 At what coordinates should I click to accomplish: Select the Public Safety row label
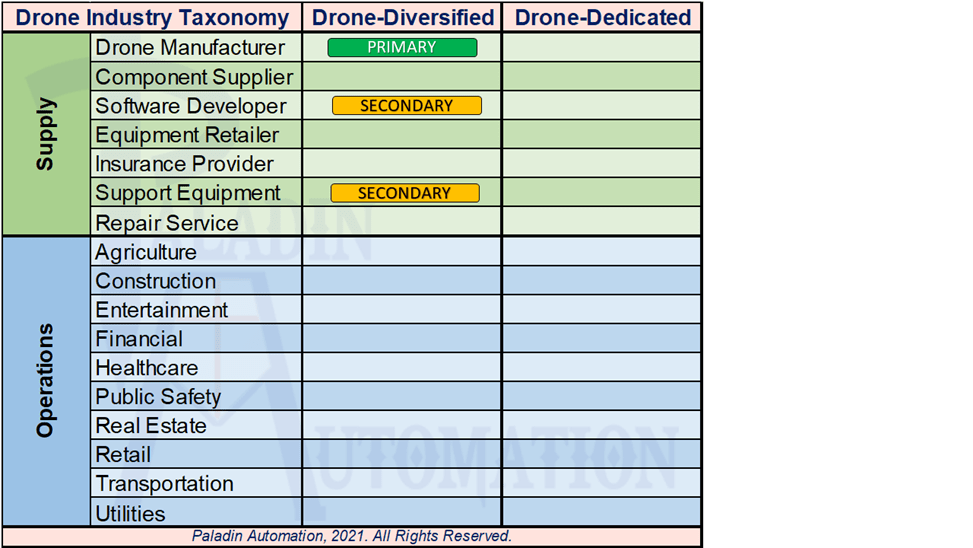click(158, 397)
